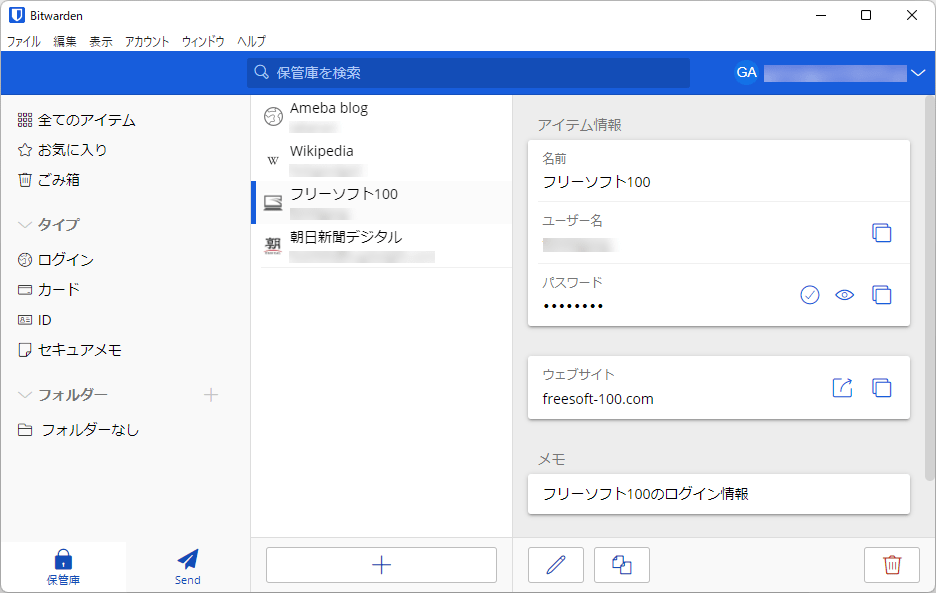Screen dimensions: 936x593
Task: Filter items by ID type
Action: tap(35, 320)
